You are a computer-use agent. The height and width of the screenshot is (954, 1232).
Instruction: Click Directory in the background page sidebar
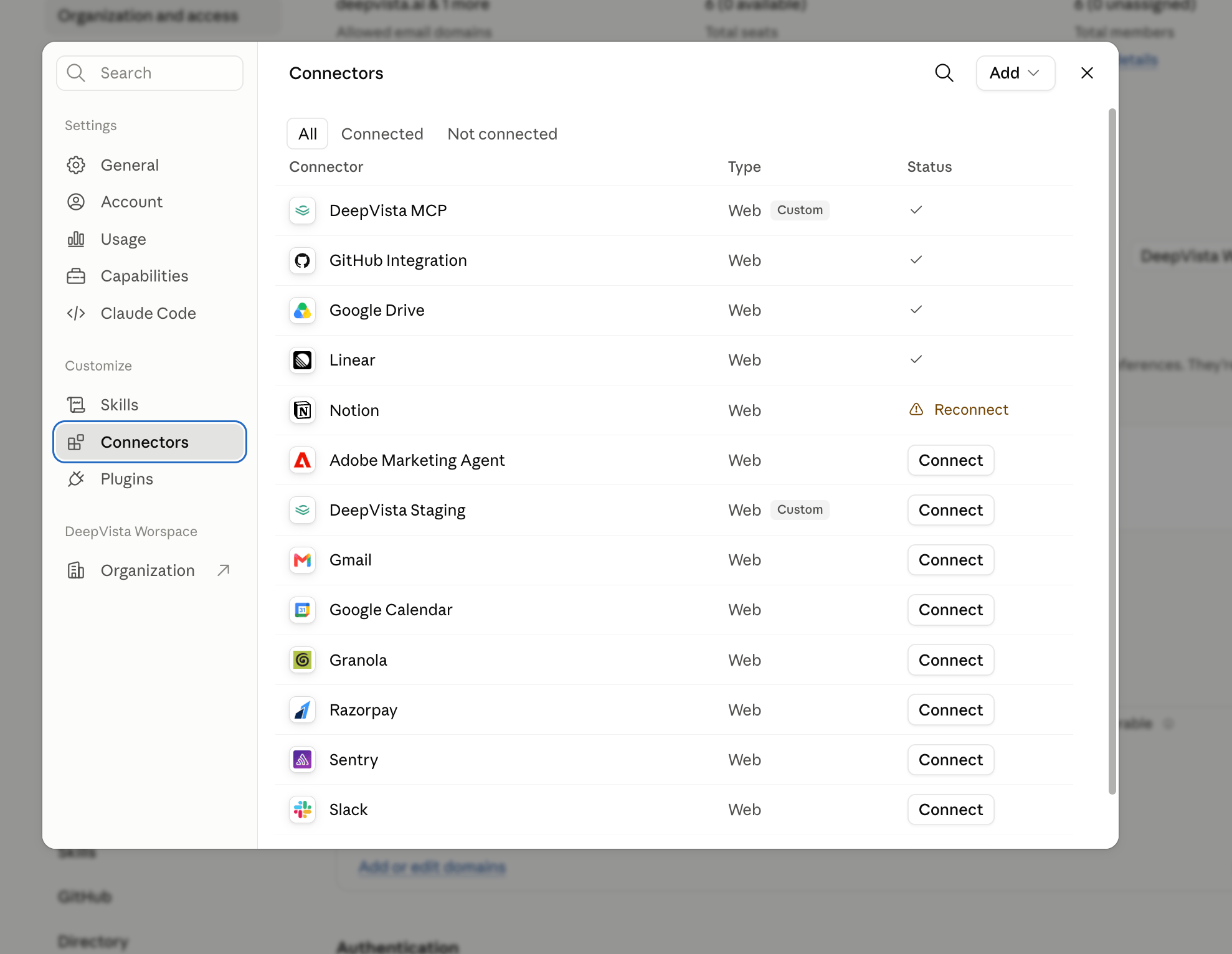tap(93, 942)
